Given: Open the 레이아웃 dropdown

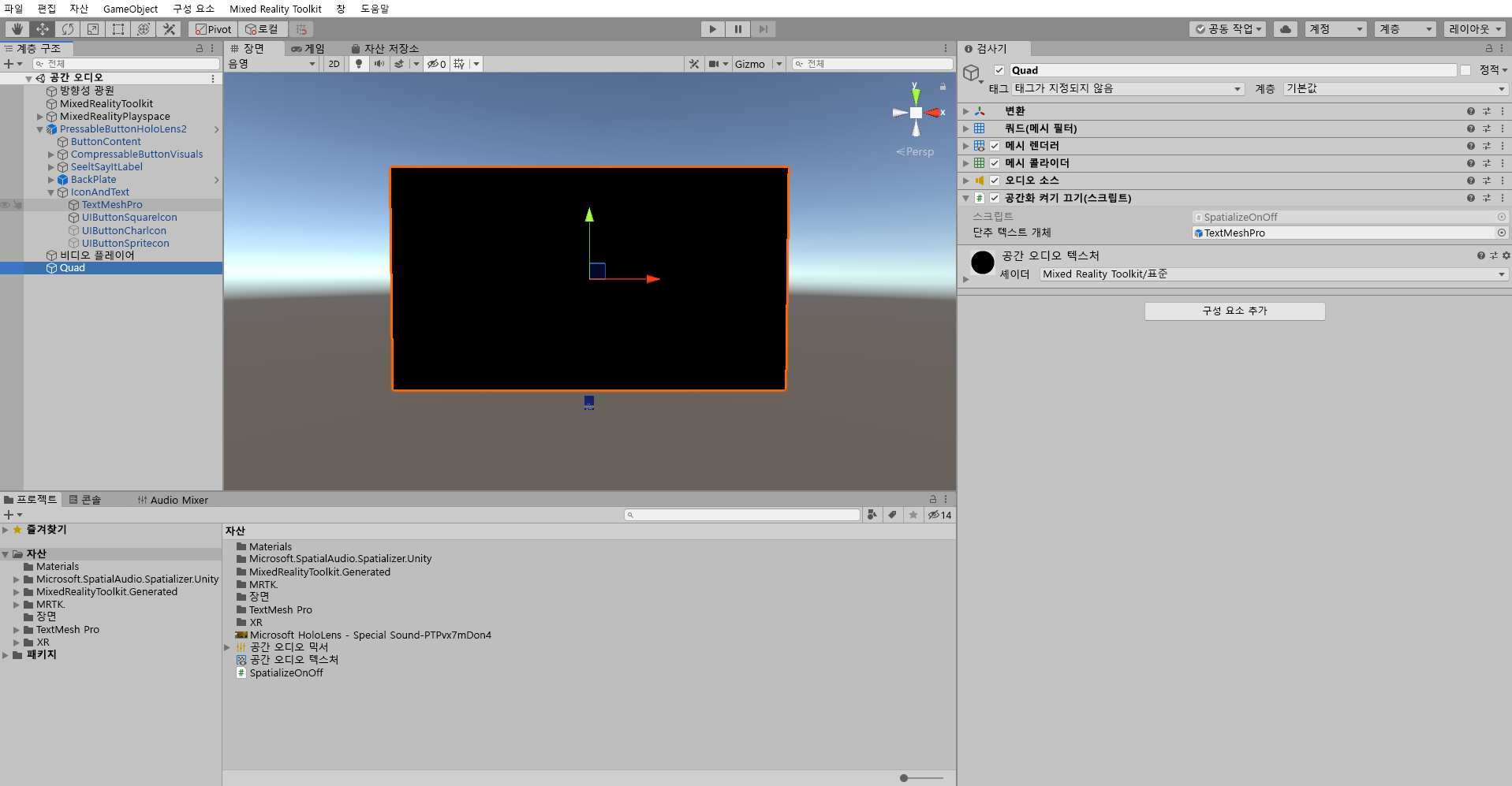Looking at the screenshot, I should pyautogui.click(x=1475, y=29).
